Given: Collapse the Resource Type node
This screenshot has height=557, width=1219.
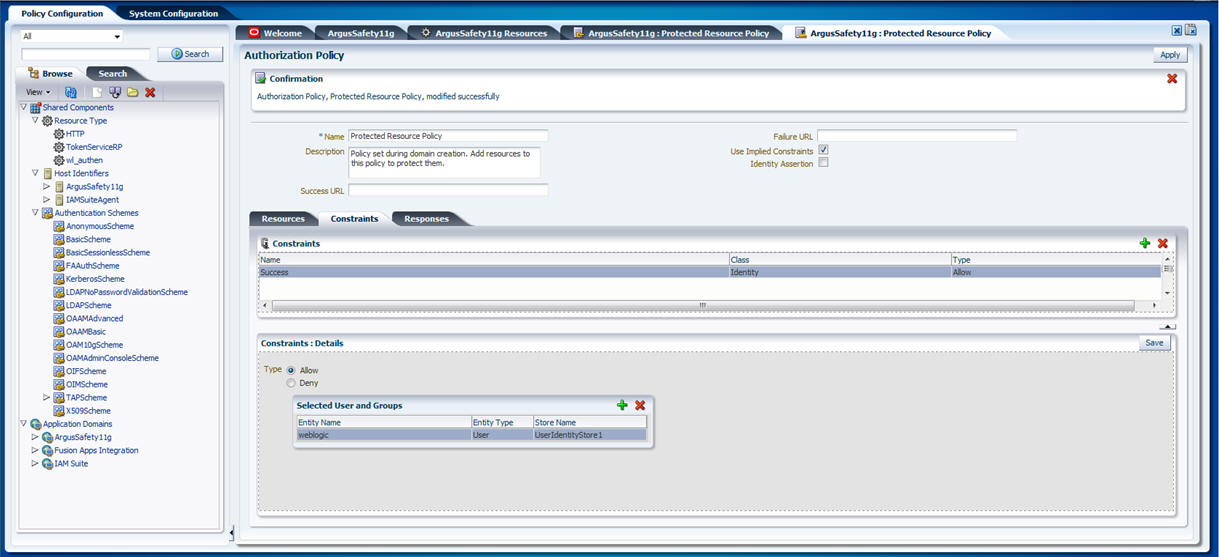Looking at the screenshot, I should pos(35,120).
